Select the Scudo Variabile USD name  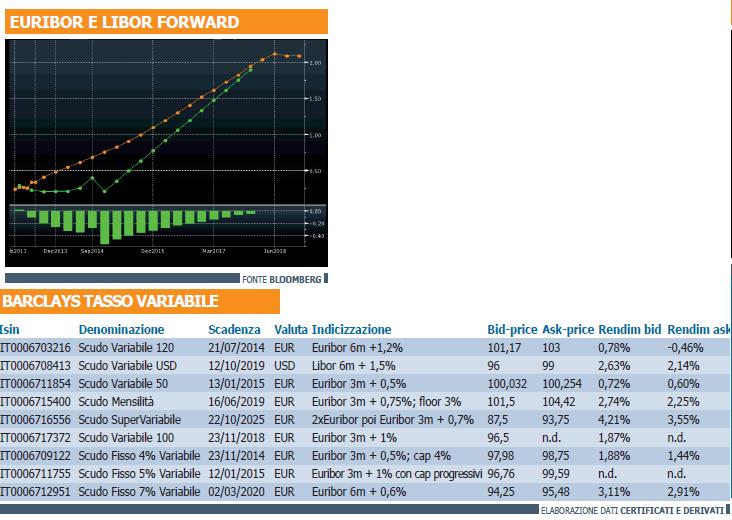pos(127,365)
